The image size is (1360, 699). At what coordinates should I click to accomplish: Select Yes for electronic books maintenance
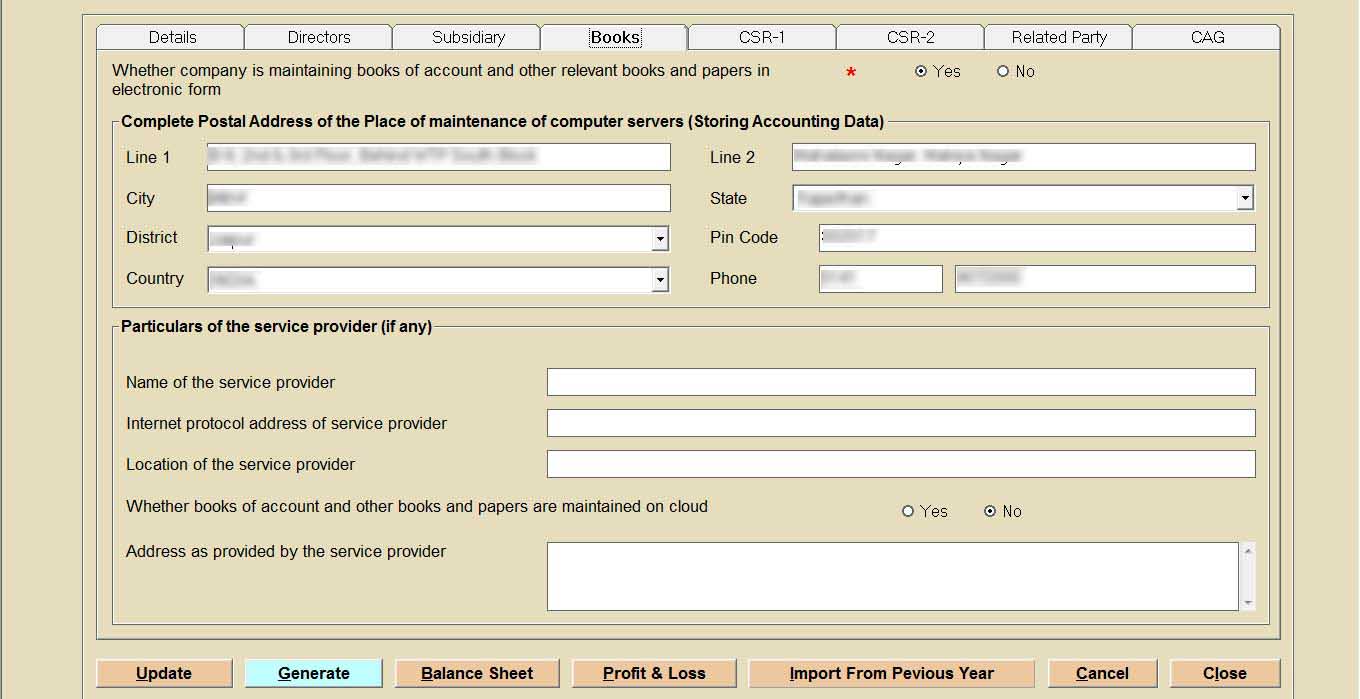[x=921, y=71]
